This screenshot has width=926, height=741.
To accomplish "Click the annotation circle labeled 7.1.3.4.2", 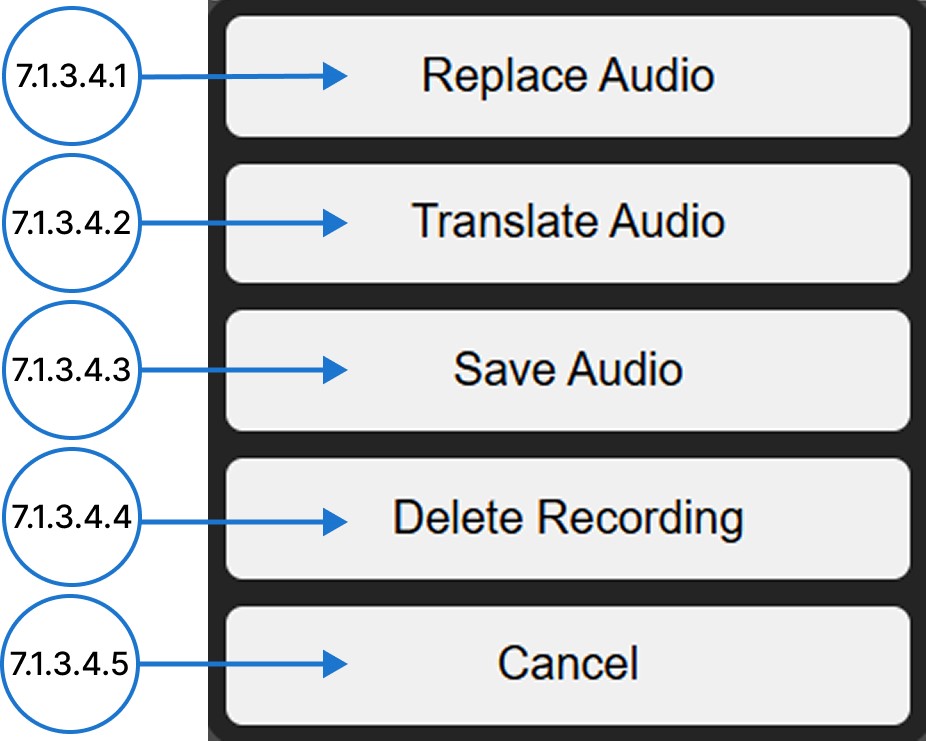I will [x=71, y=220].
